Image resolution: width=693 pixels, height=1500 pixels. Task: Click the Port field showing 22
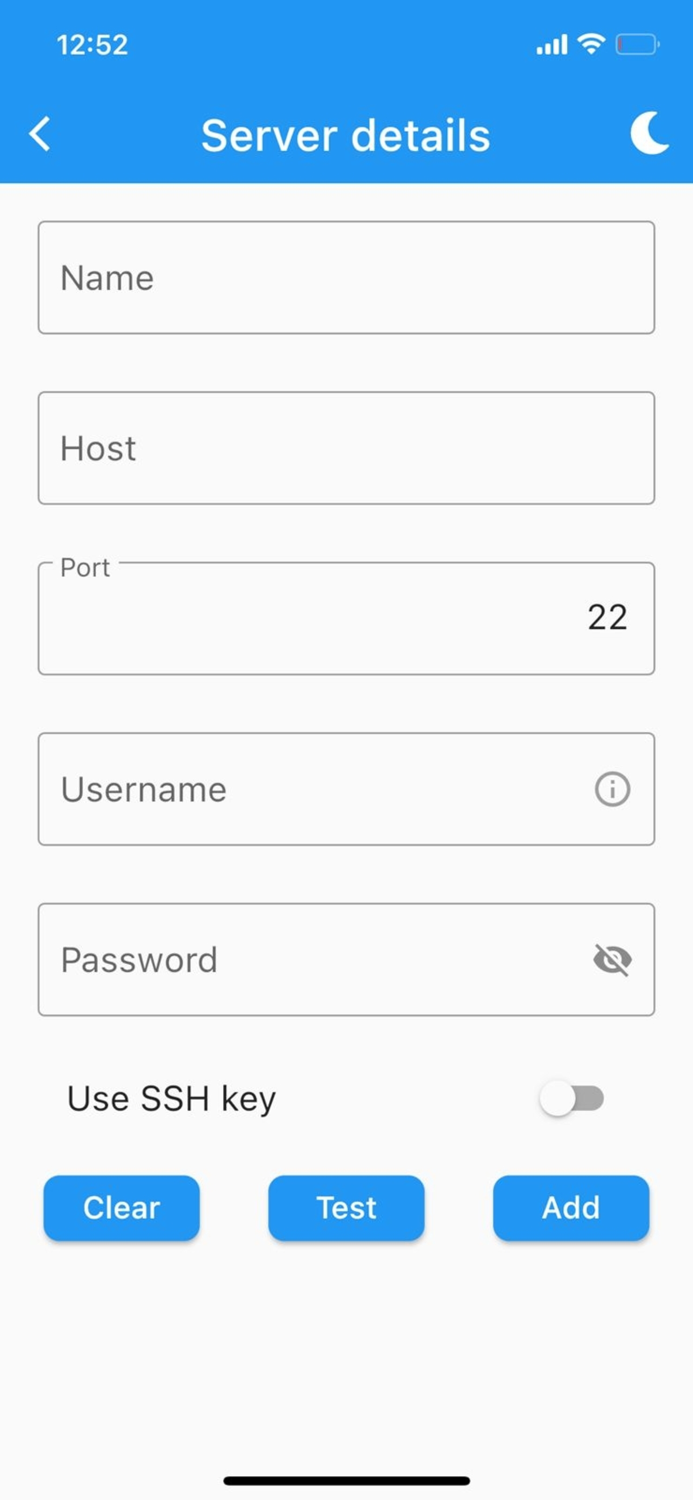(x=346, y=618)
